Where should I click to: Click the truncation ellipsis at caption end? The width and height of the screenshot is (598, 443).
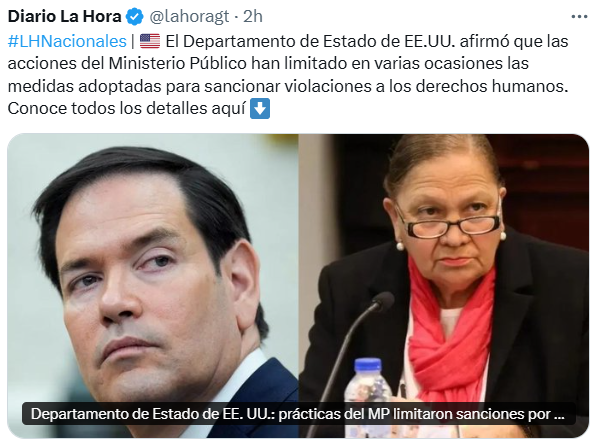coord(559,414)
